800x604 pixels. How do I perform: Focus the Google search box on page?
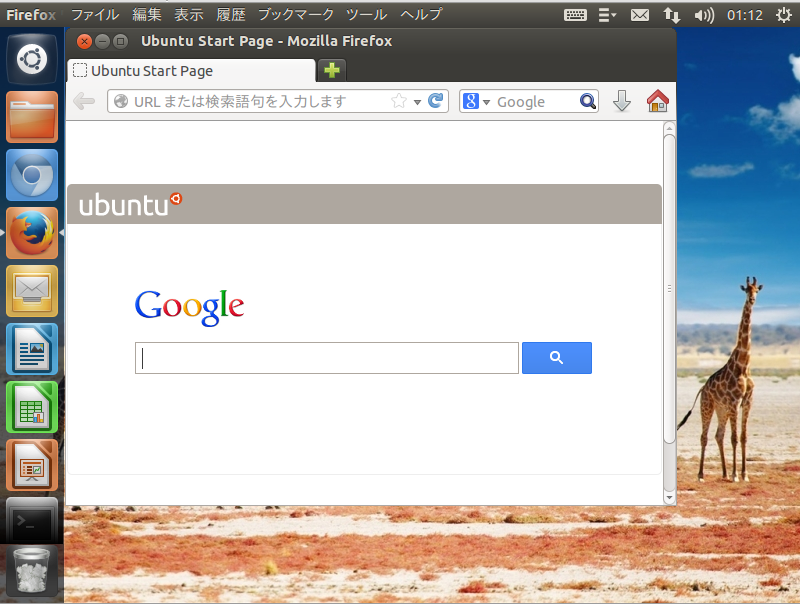(327, 358)
